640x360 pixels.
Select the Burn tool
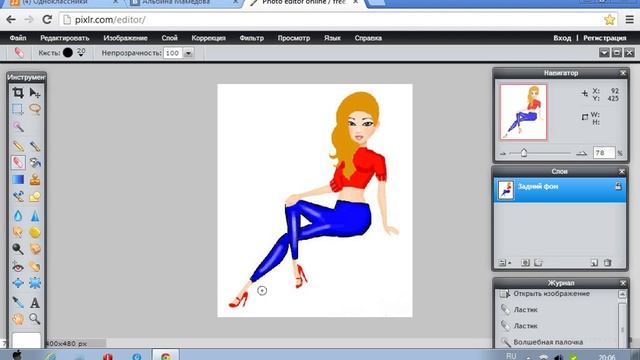coord(35,249)
